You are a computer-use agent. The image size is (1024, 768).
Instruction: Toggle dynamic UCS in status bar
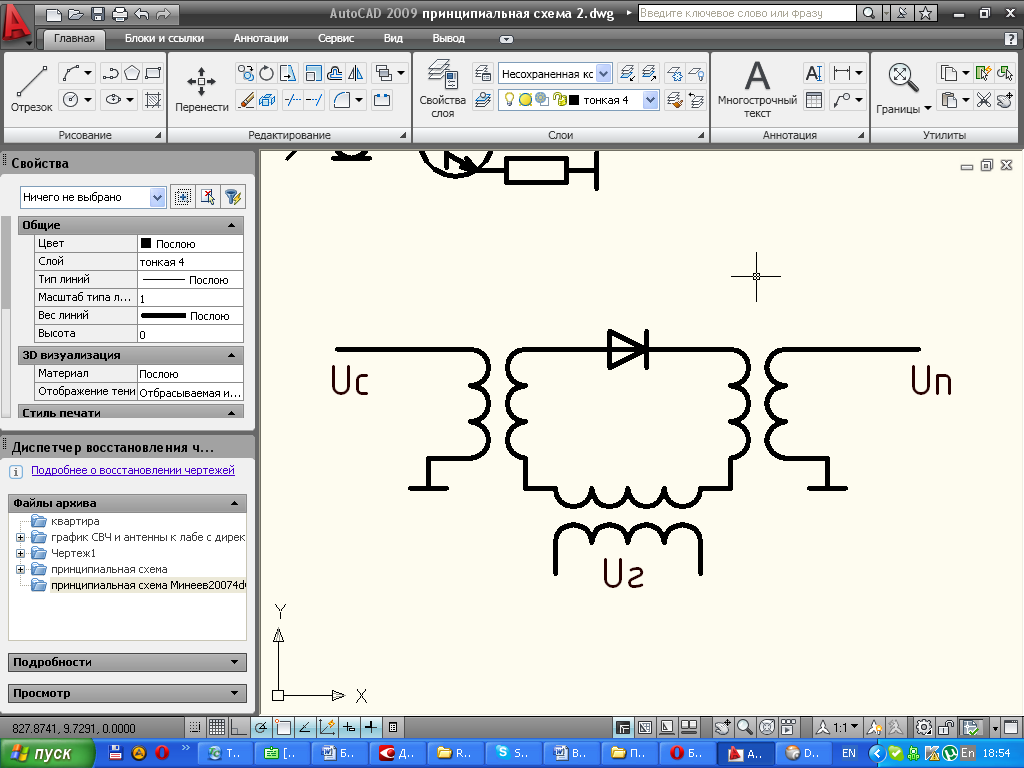(x=327, y=727)
